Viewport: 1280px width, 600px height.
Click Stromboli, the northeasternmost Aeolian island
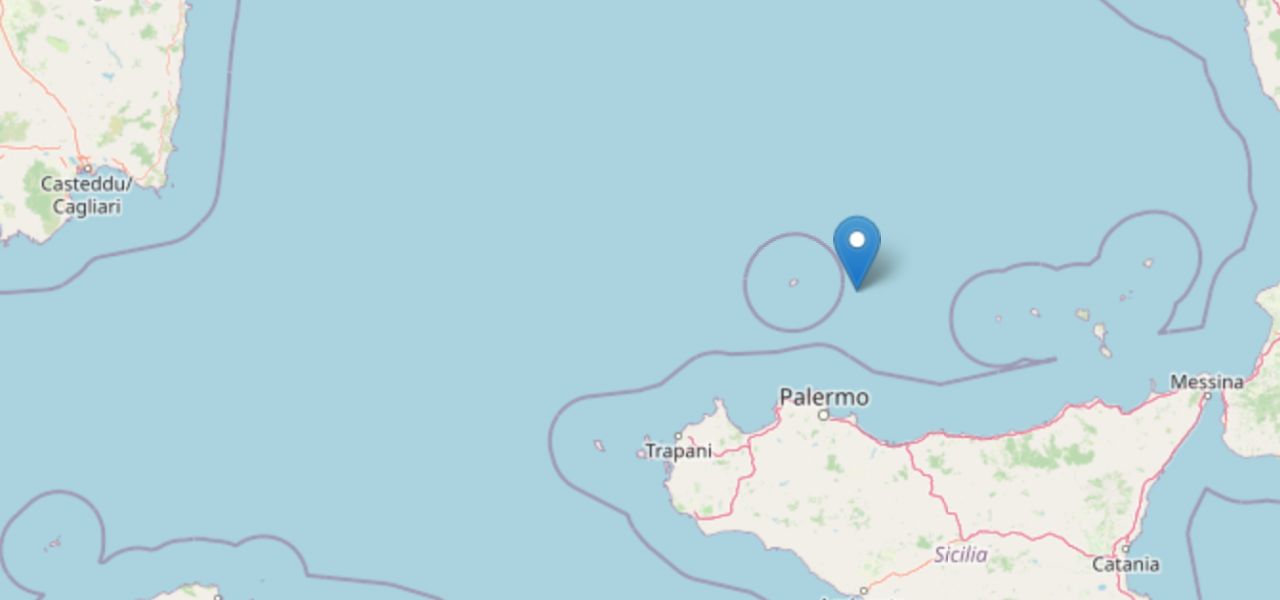[x=1148, y=264]
